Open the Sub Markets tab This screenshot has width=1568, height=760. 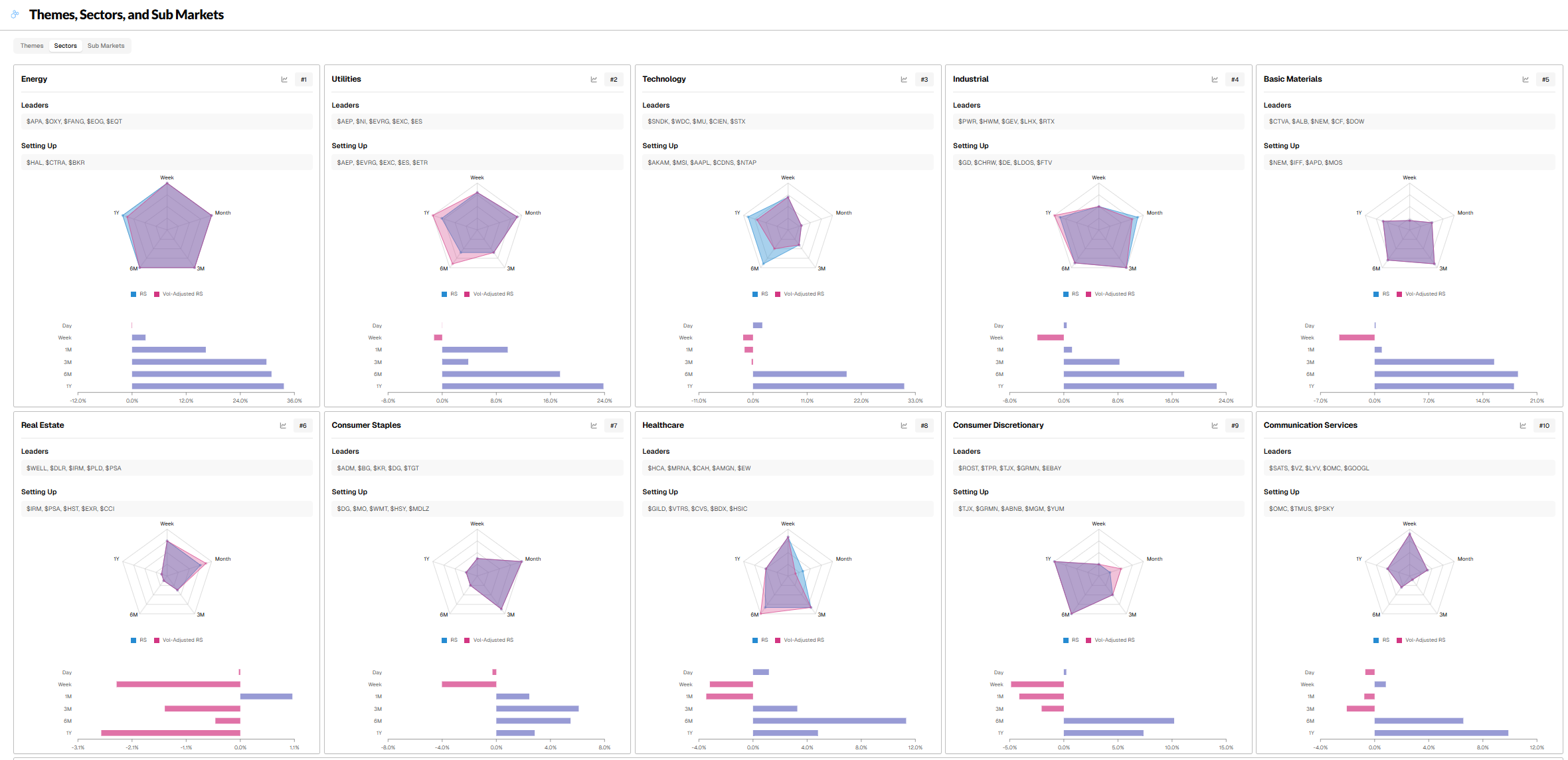pyautogui.click(x=106, y=46)
